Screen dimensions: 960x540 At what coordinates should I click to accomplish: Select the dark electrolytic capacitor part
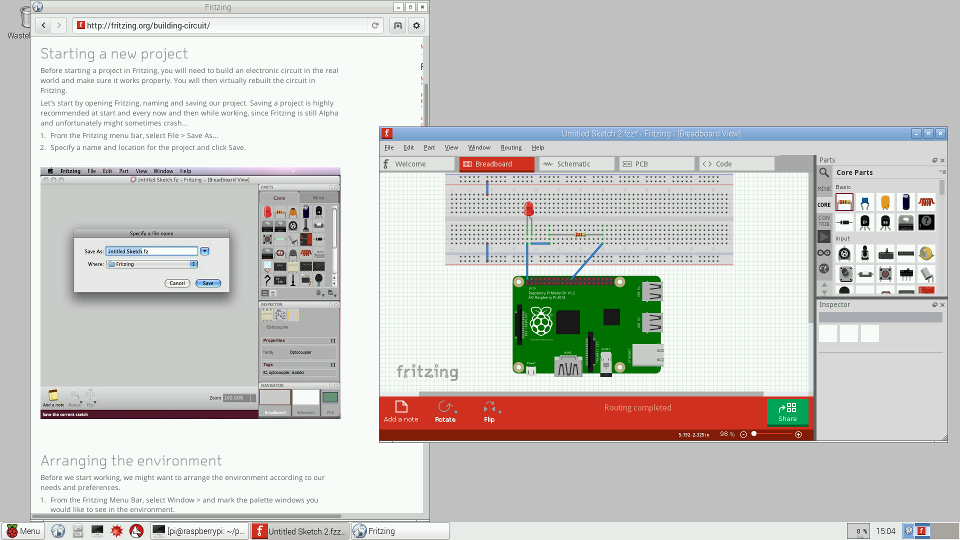(906, 202)
